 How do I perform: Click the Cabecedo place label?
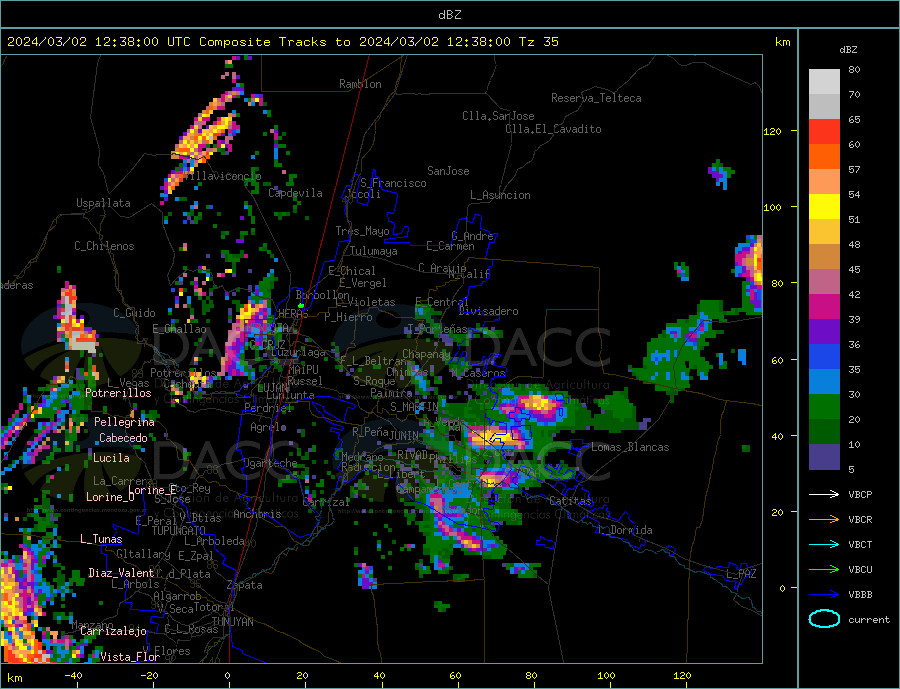pyautogui.click(x=123, y=438)
